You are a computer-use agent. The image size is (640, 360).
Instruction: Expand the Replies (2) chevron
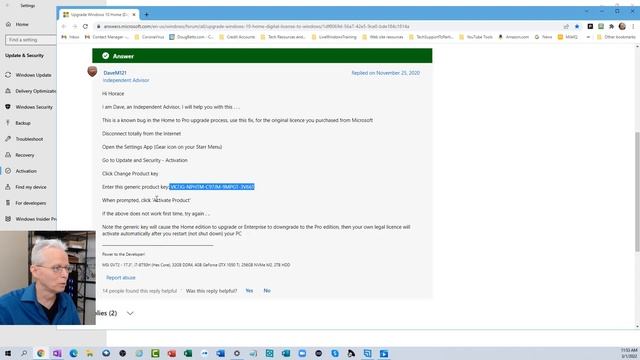[130, 313]
